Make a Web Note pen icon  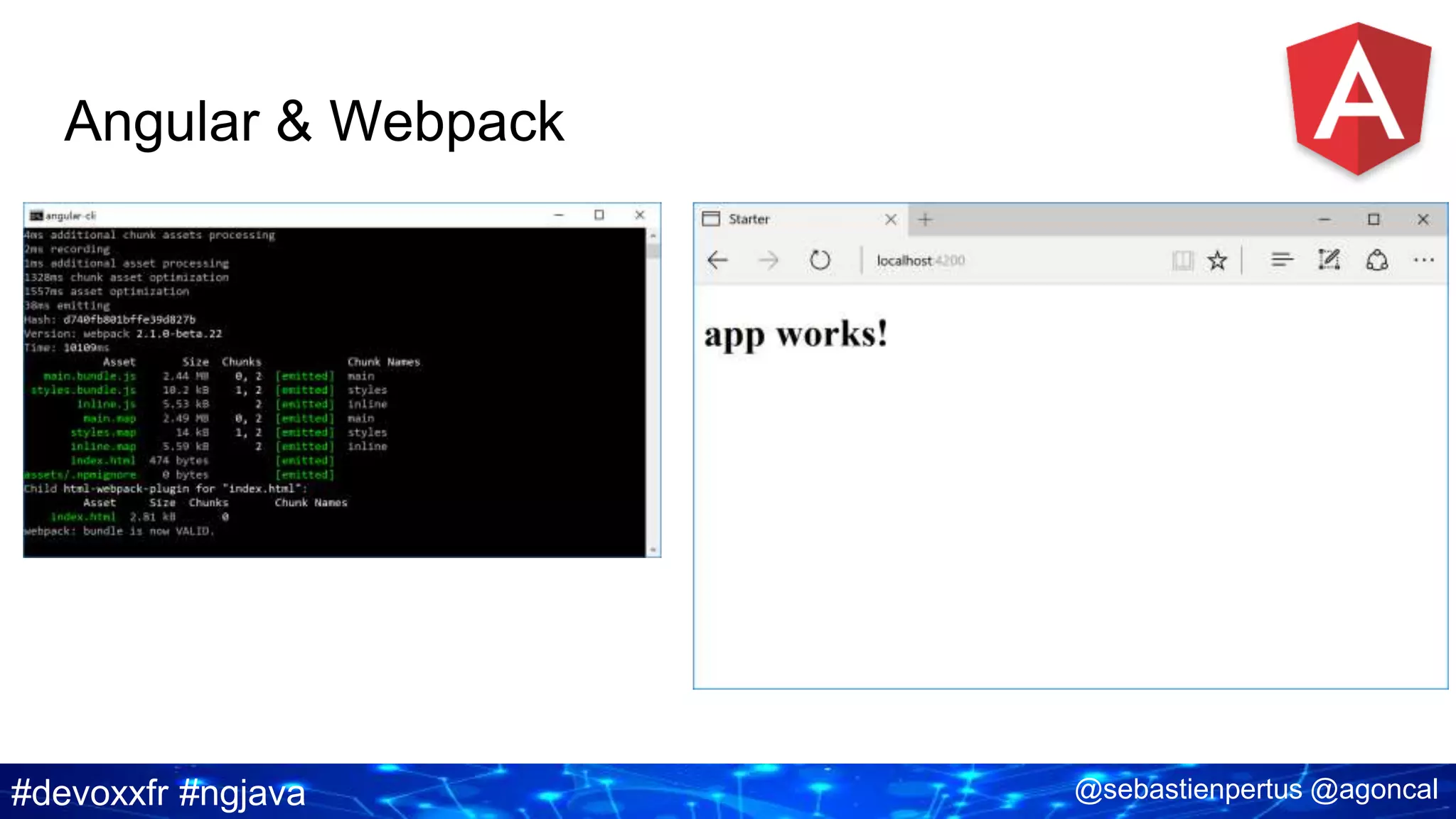tap(1329, 260)
